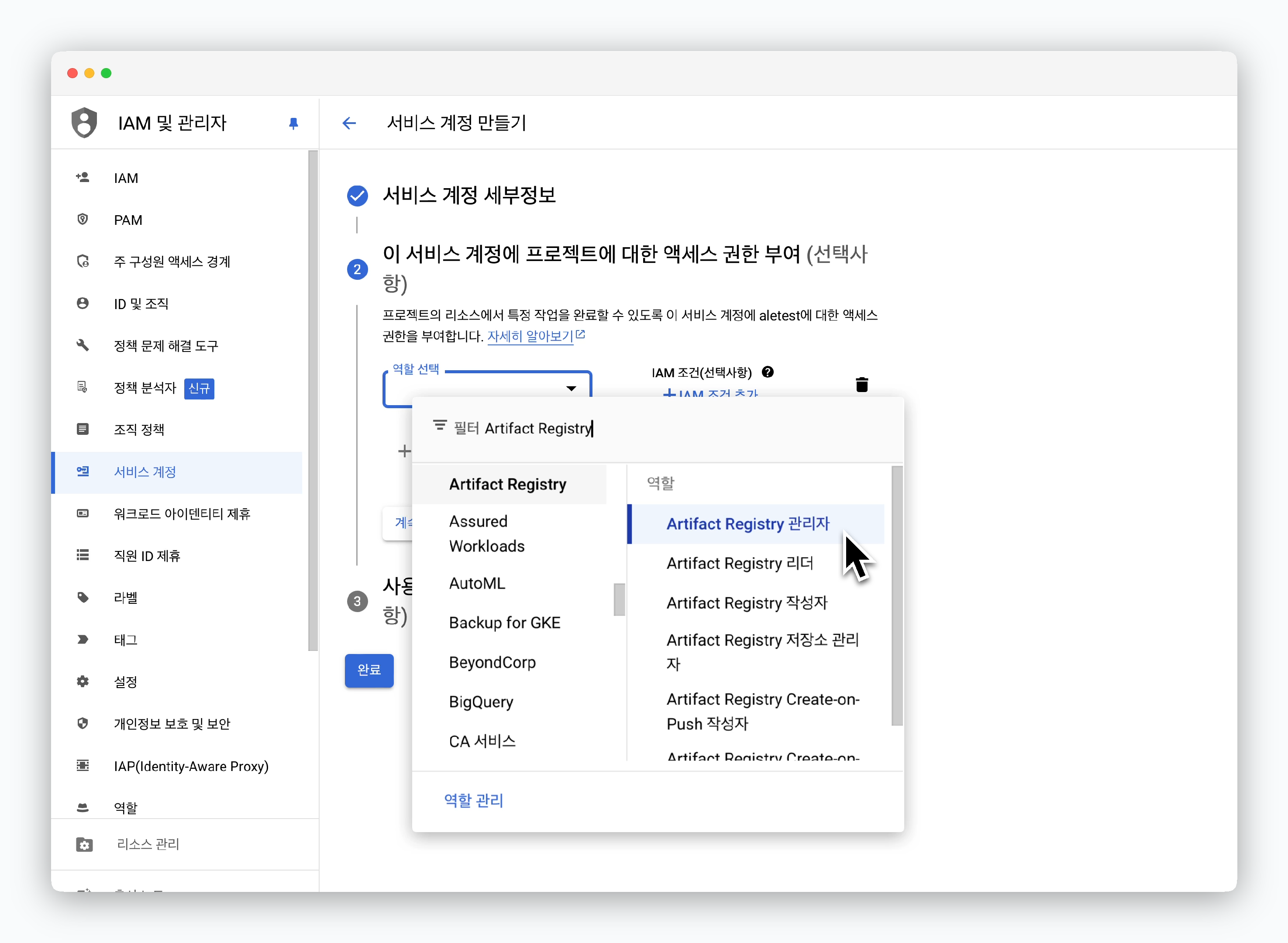Click the 직원 ID 제휴 list icon

83,555
